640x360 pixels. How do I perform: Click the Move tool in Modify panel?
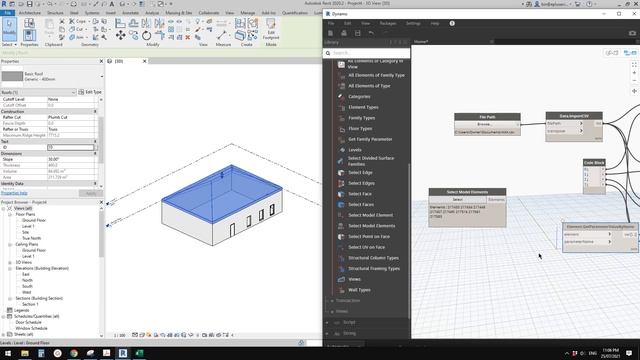pyautogui.click(x=120, y=36)
